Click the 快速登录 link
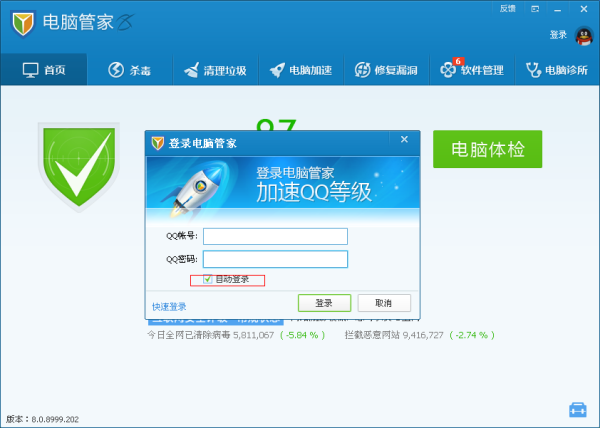Viewport: 600px width, 428px height. [169, 307]
